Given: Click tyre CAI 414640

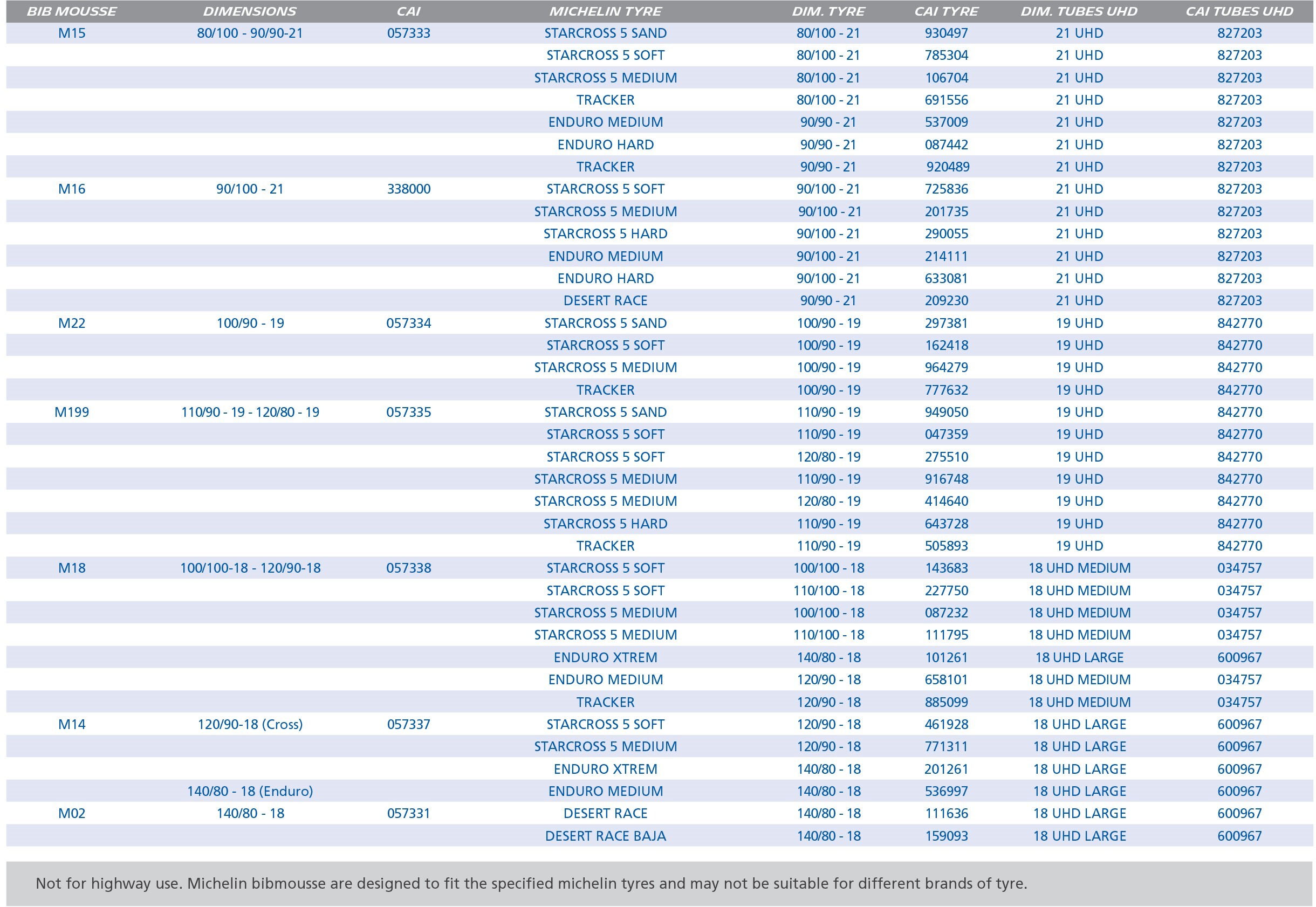Looking at the screenshot, I should pos(946,500).
